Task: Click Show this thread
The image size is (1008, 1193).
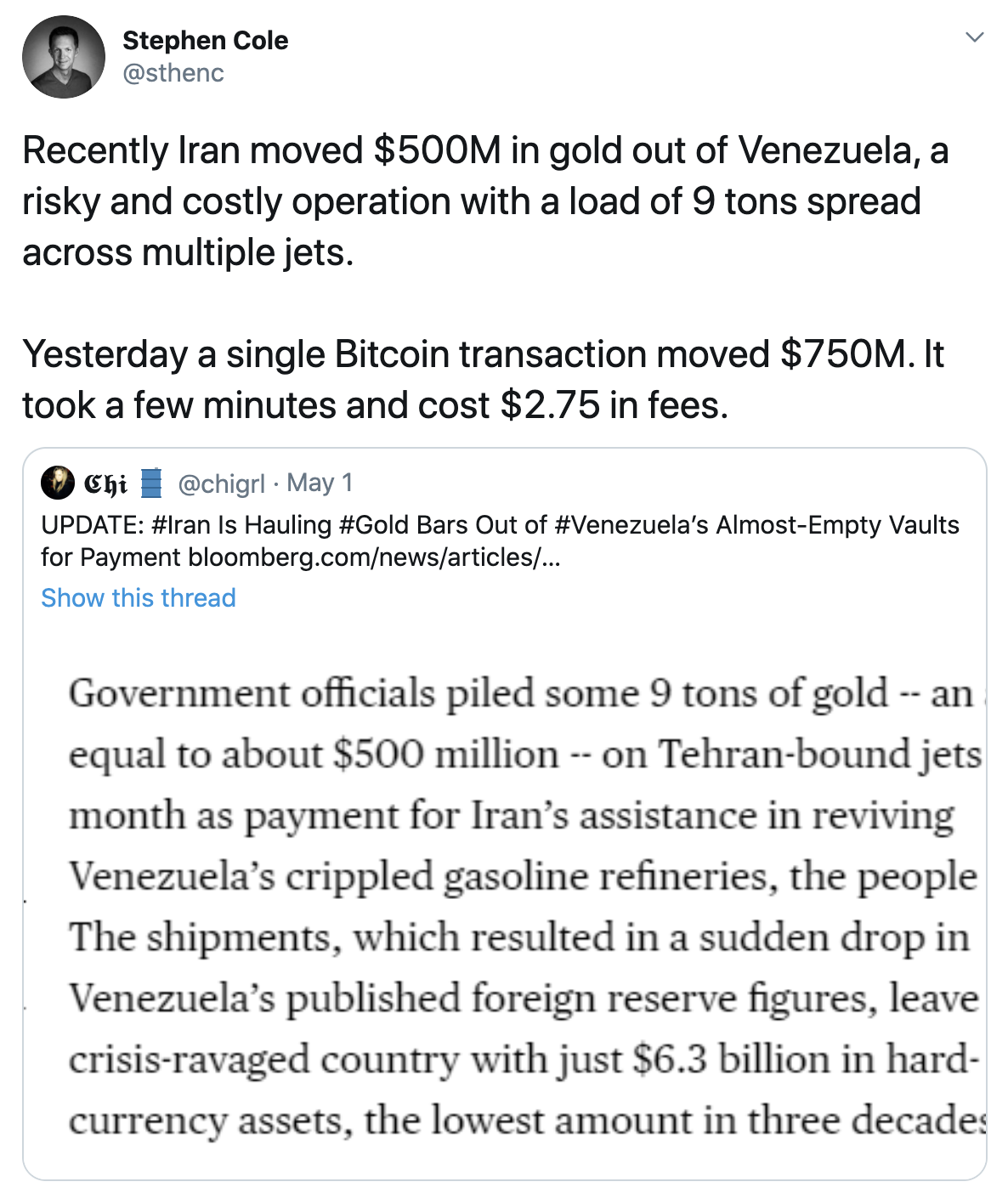Action: (x=139, y=598)
